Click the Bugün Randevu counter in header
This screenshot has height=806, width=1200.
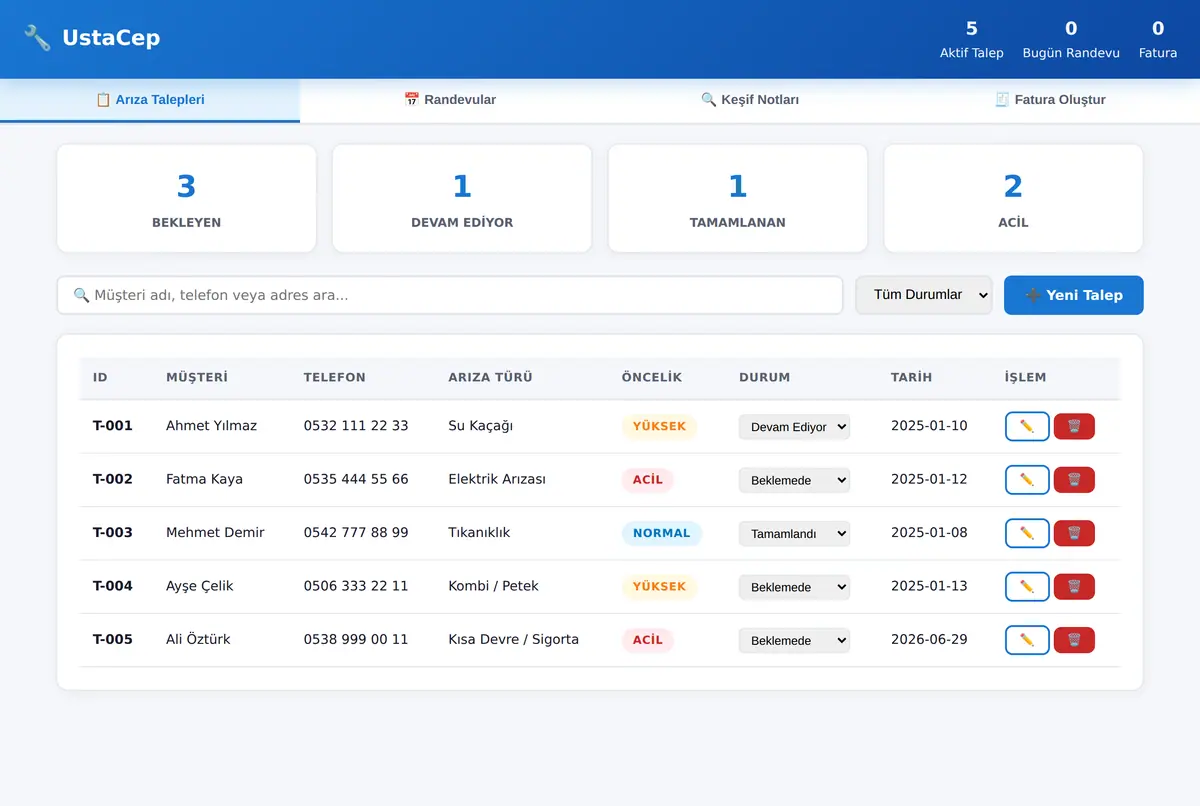(x=1071, y=39)
